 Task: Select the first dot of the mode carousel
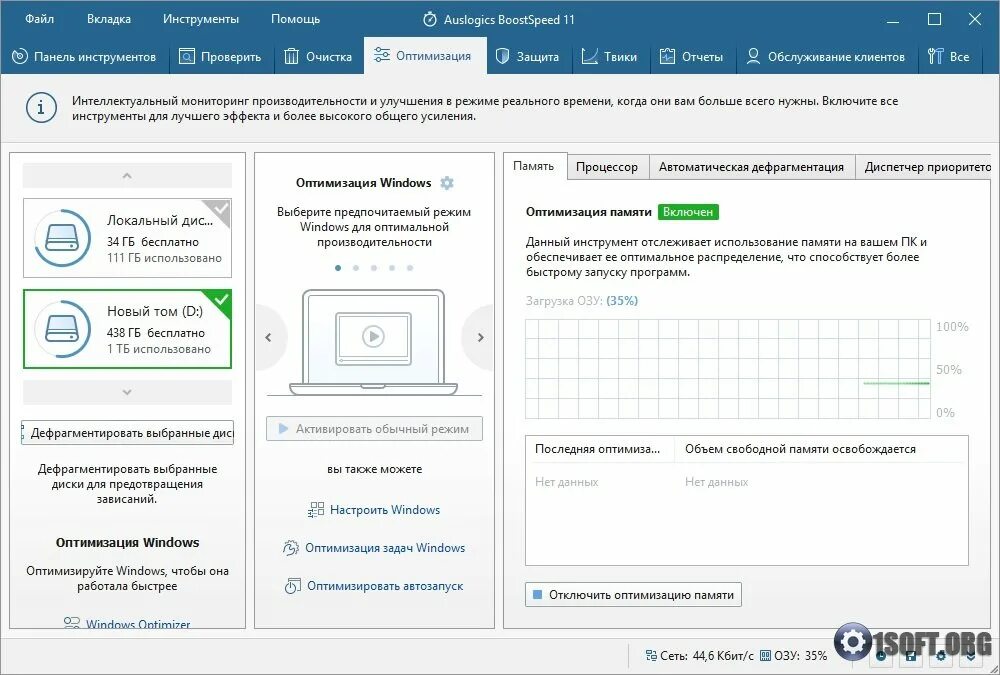tap(338, 268)
